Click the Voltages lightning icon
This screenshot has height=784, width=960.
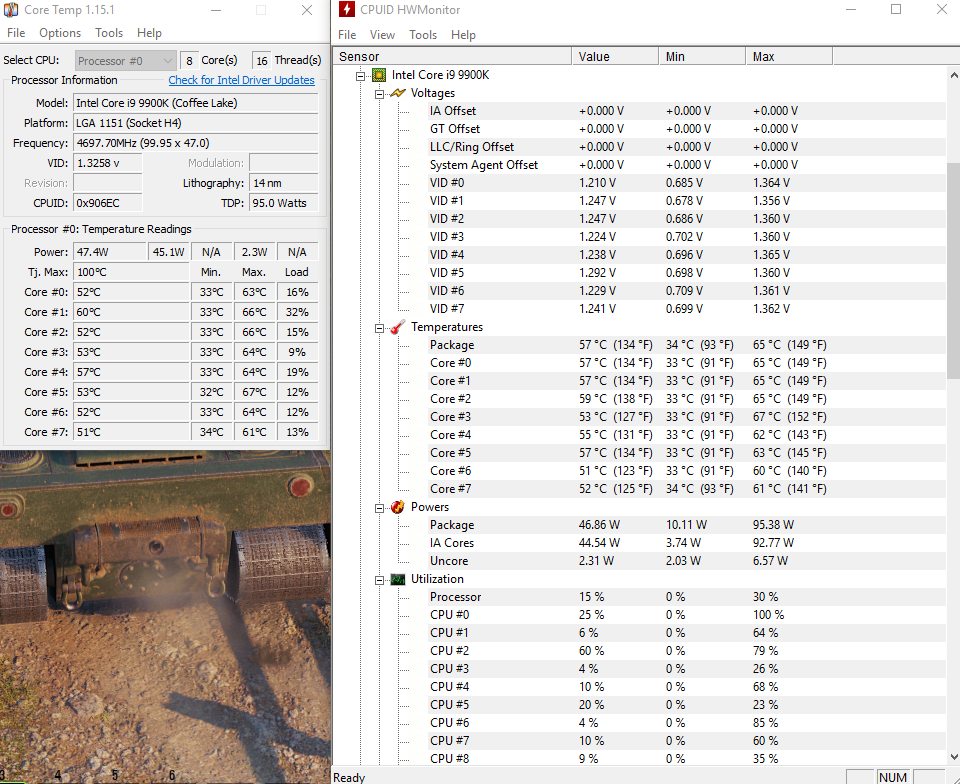tap(398, 93)
